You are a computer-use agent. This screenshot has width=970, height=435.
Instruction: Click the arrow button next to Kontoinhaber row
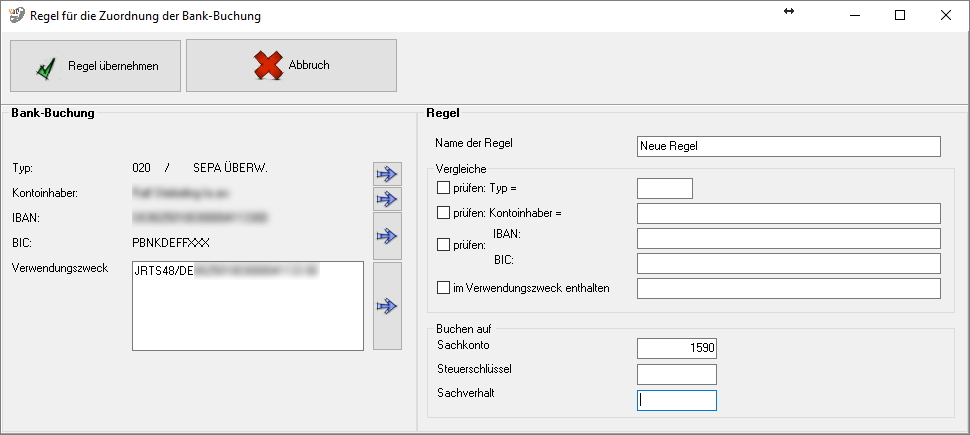coord(386,199)
